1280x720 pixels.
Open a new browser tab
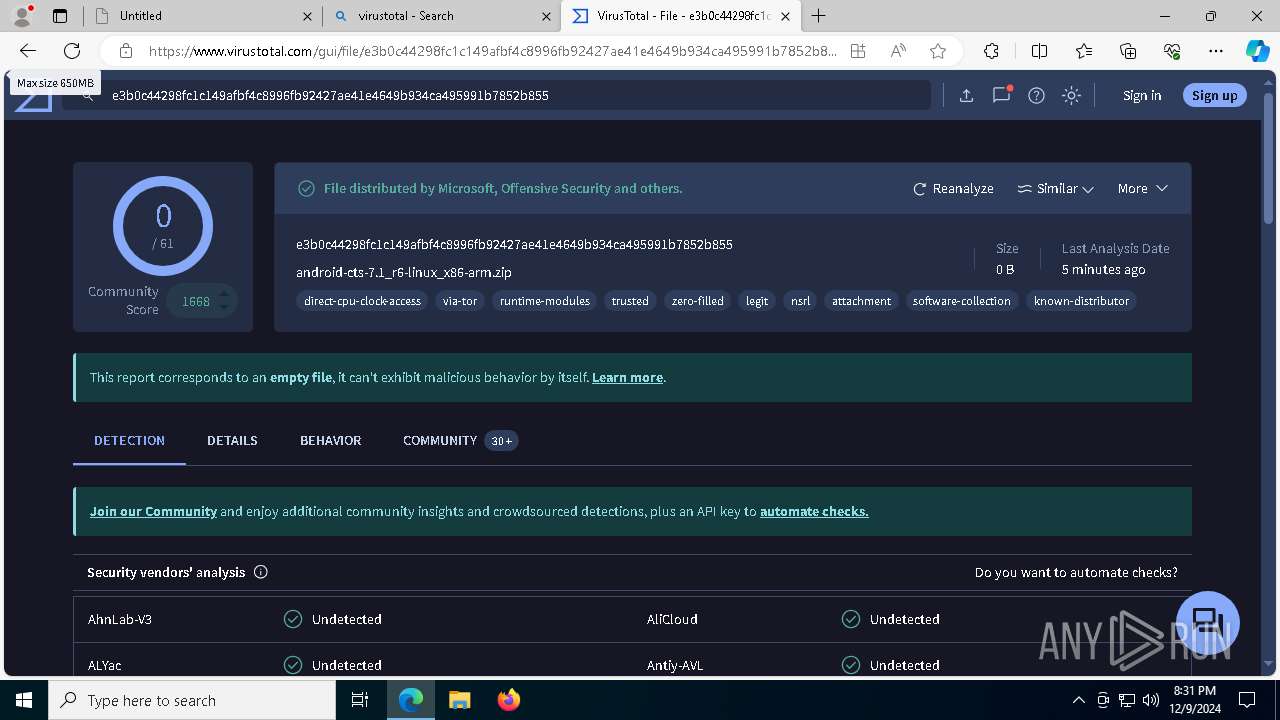click(x=818, y=16)
